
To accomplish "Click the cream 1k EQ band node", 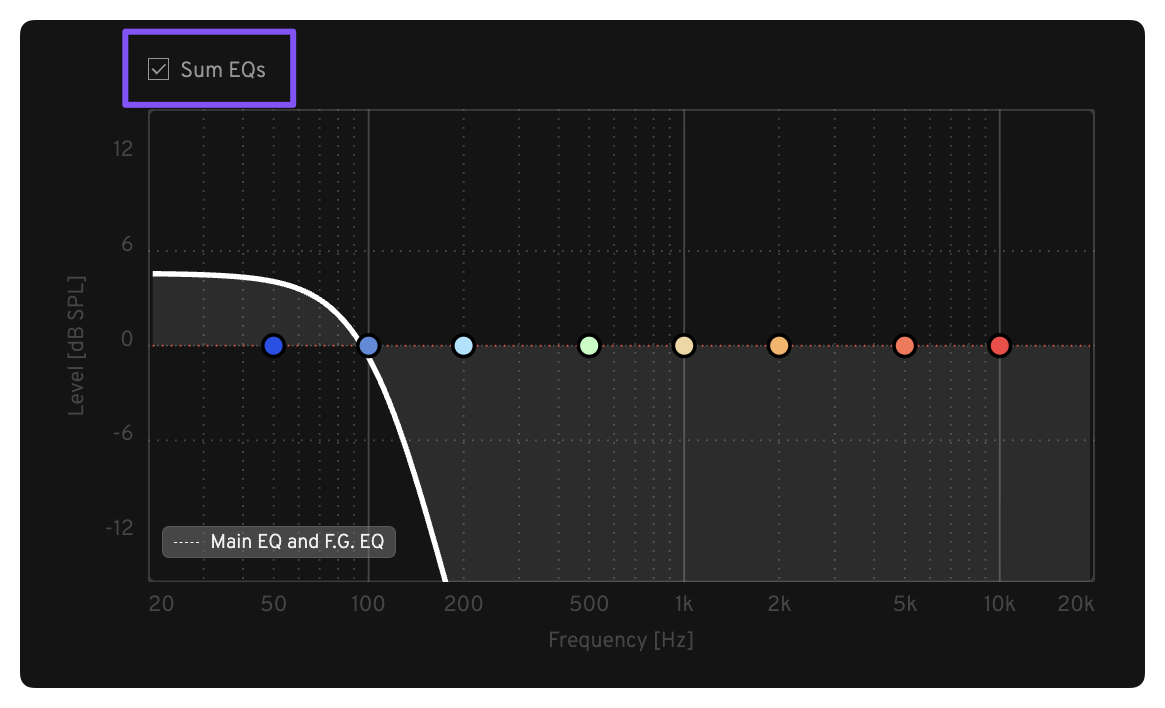I will 684,346.
